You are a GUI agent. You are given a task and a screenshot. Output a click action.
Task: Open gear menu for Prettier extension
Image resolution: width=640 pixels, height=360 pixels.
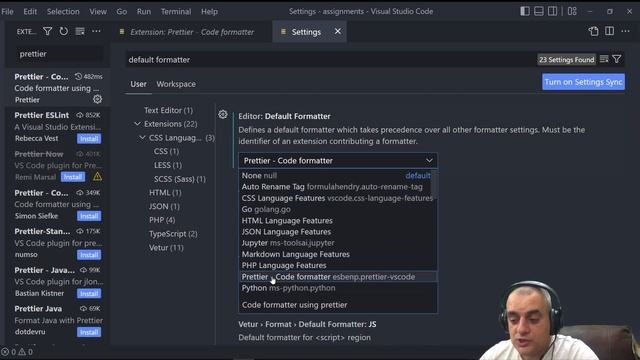point(97,99)
